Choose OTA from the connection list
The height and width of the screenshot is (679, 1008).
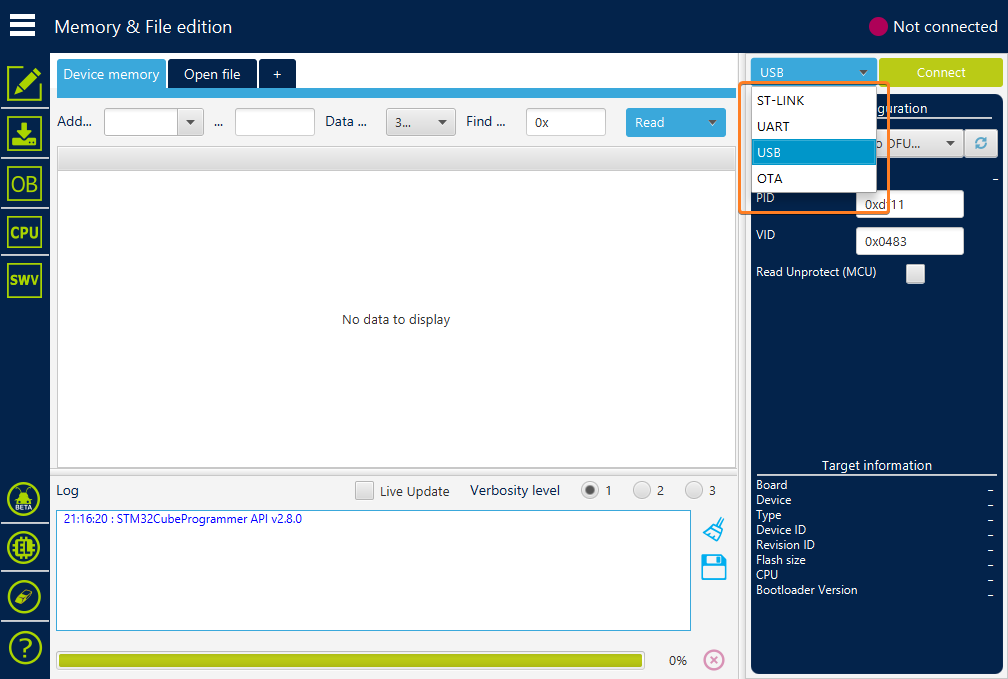click(x=813, y=178)
